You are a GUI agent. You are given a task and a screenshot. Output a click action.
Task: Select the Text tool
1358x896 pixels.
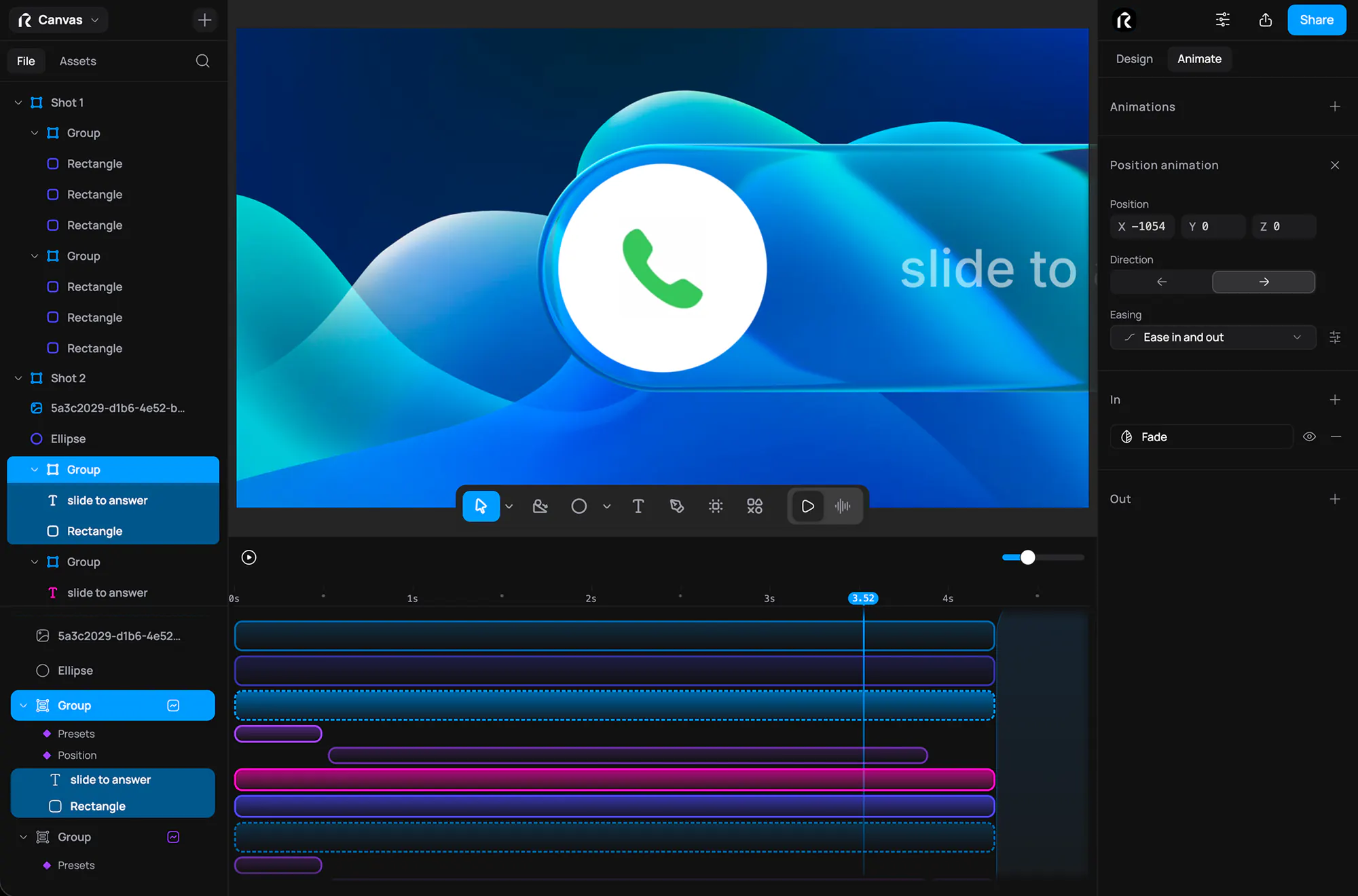[x=638, y=506]
